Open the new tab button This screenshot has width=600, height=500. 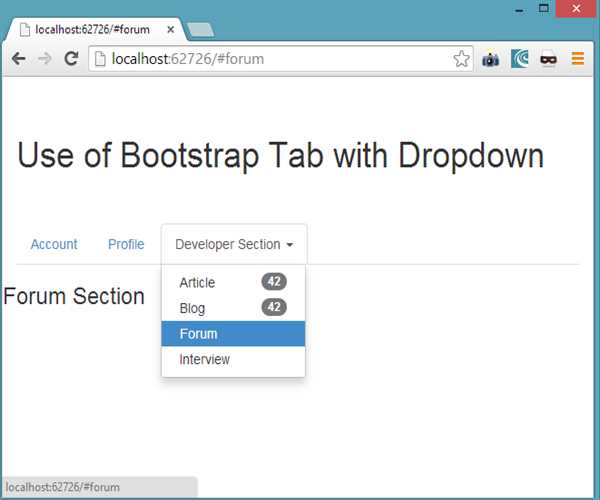(199, 29)
